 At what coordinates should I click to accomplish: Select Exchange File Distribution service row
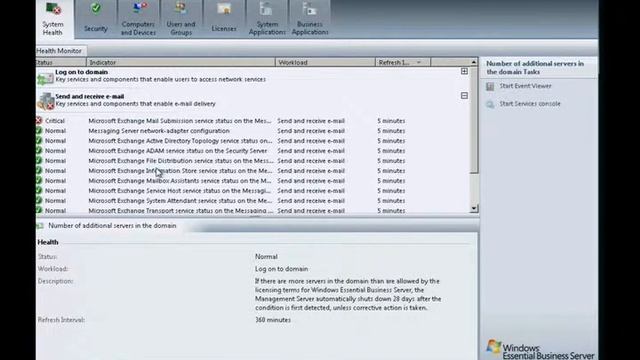coord(253,161)
